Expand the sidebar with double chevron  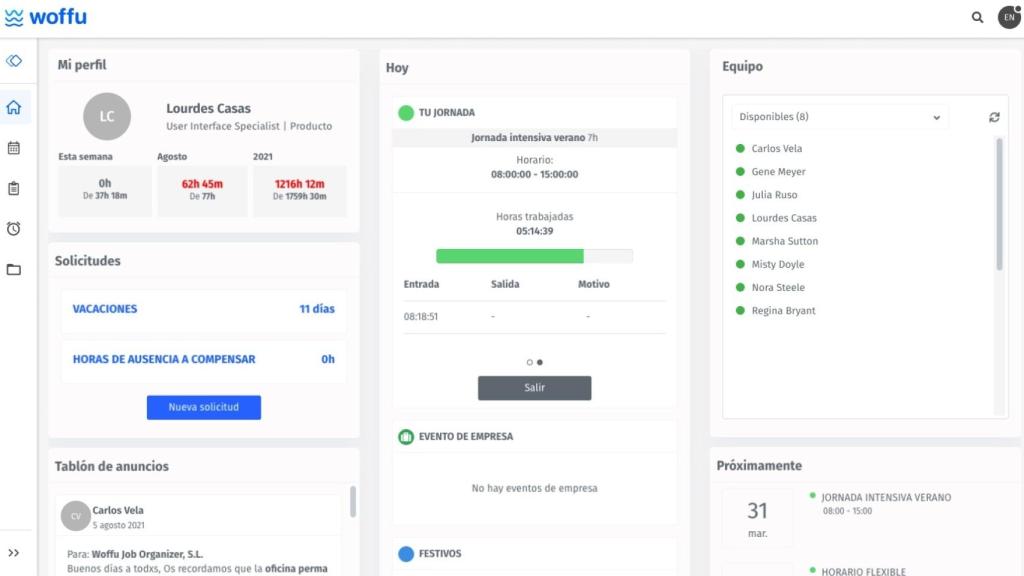(x=14, y=553)
